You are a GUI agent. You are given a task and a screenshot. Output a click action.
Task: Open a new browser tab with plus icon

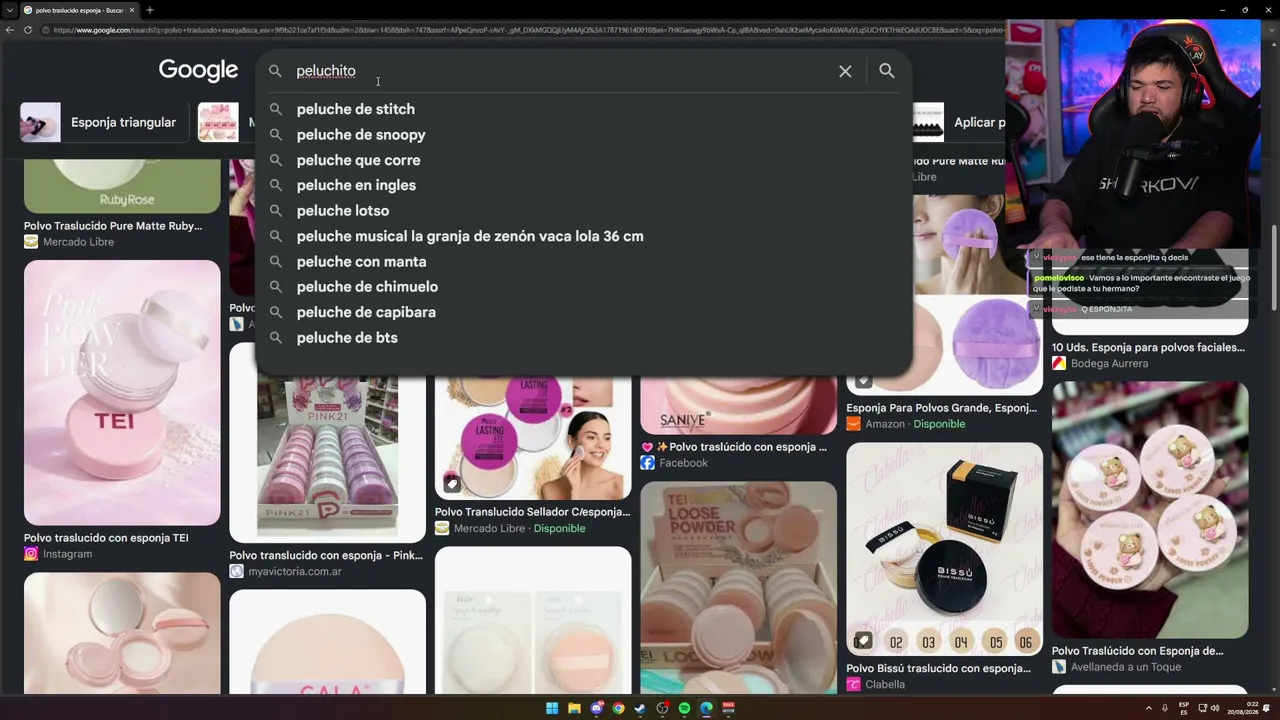(x=149, y=10)
